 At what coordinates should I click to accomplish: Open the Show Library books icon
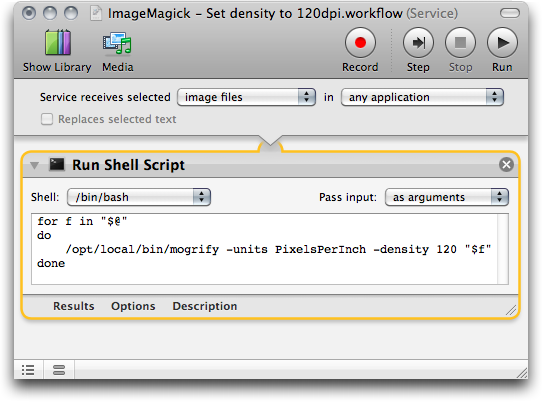coord(58,43)
